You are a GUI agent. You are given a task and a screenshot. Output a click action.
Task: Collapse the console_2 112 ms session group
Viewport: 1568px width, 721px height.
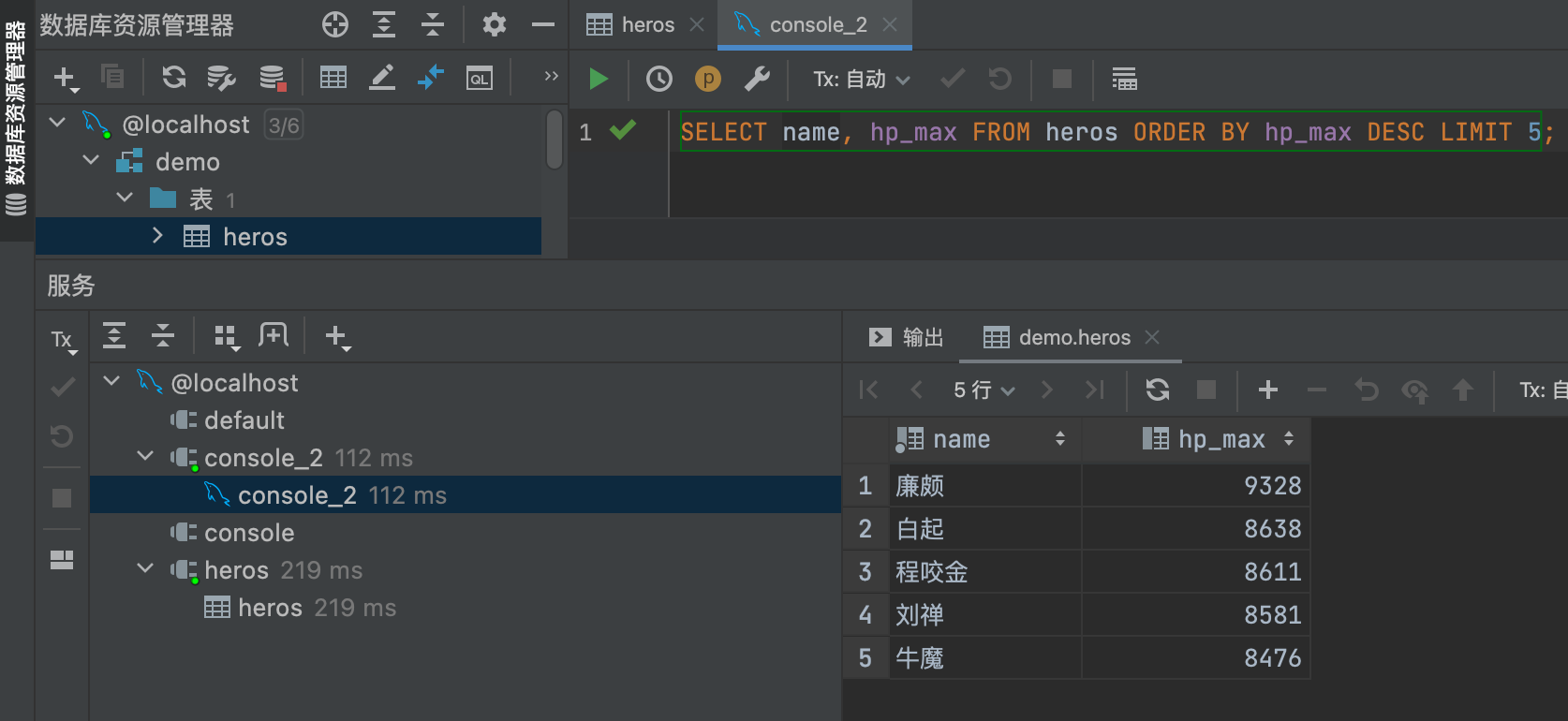pos(145,456)
